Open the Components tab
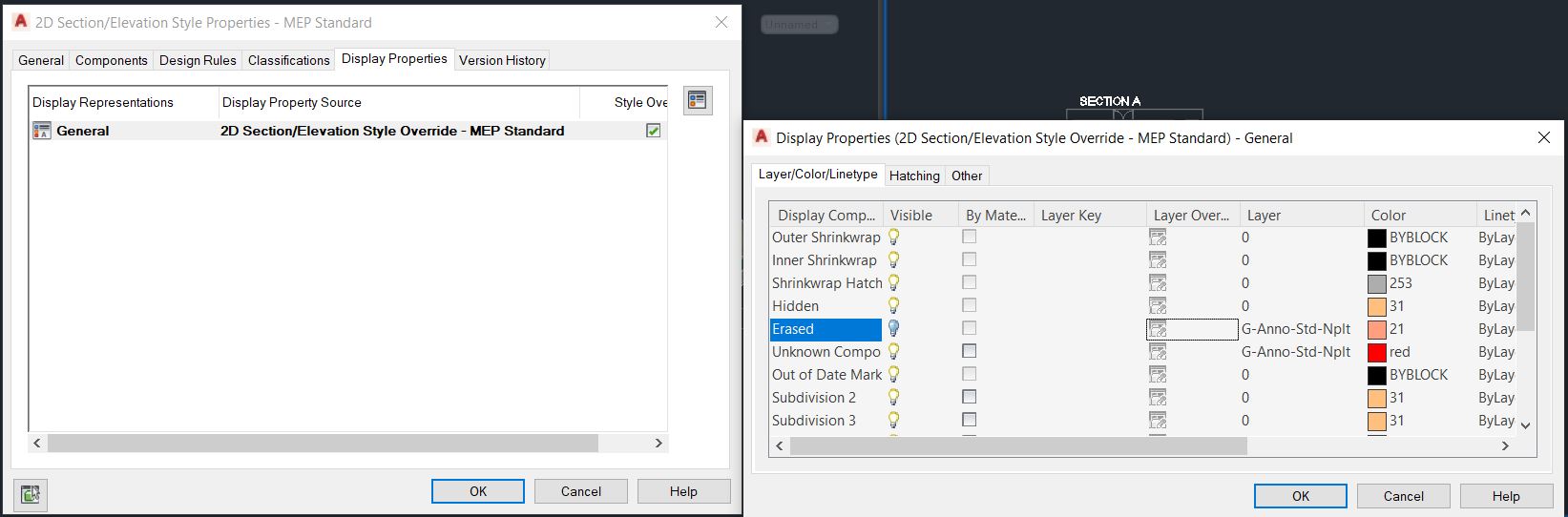 pos(112,60)
